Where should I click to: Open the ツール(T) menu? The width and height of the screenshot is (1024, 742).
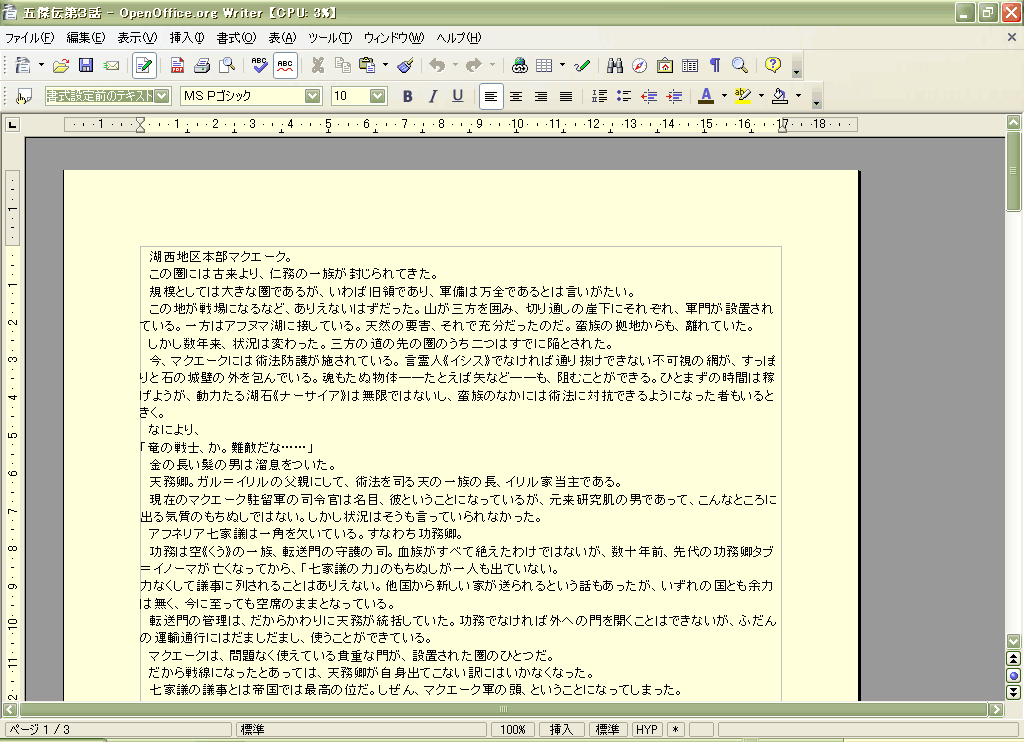coord(330,38)
